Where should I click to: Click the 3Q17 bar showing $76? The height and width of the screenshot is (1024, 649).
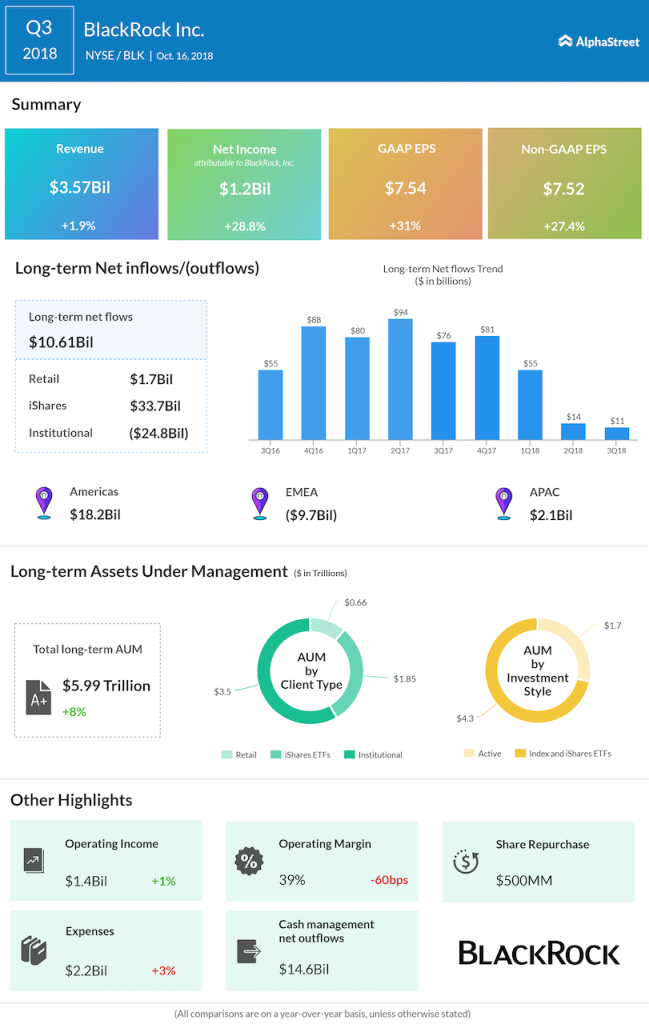443,391
